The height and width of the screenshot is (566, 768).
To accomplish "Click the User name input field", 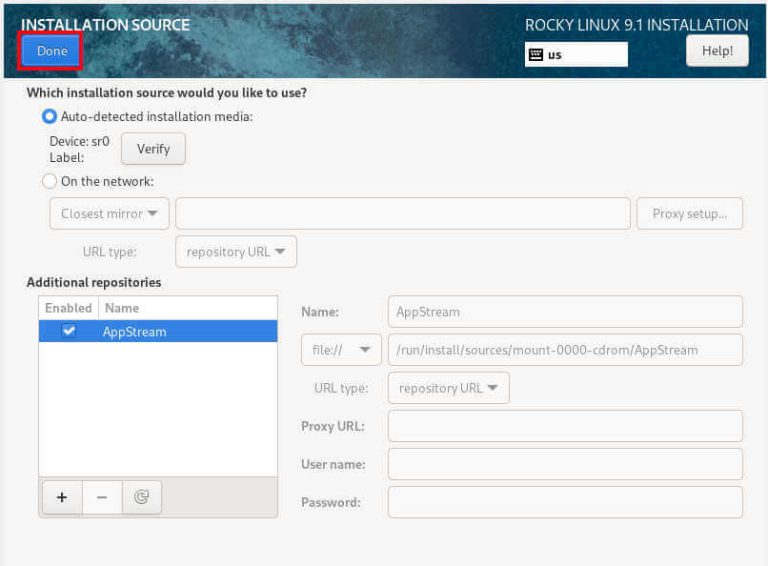I will pos(565,464).
